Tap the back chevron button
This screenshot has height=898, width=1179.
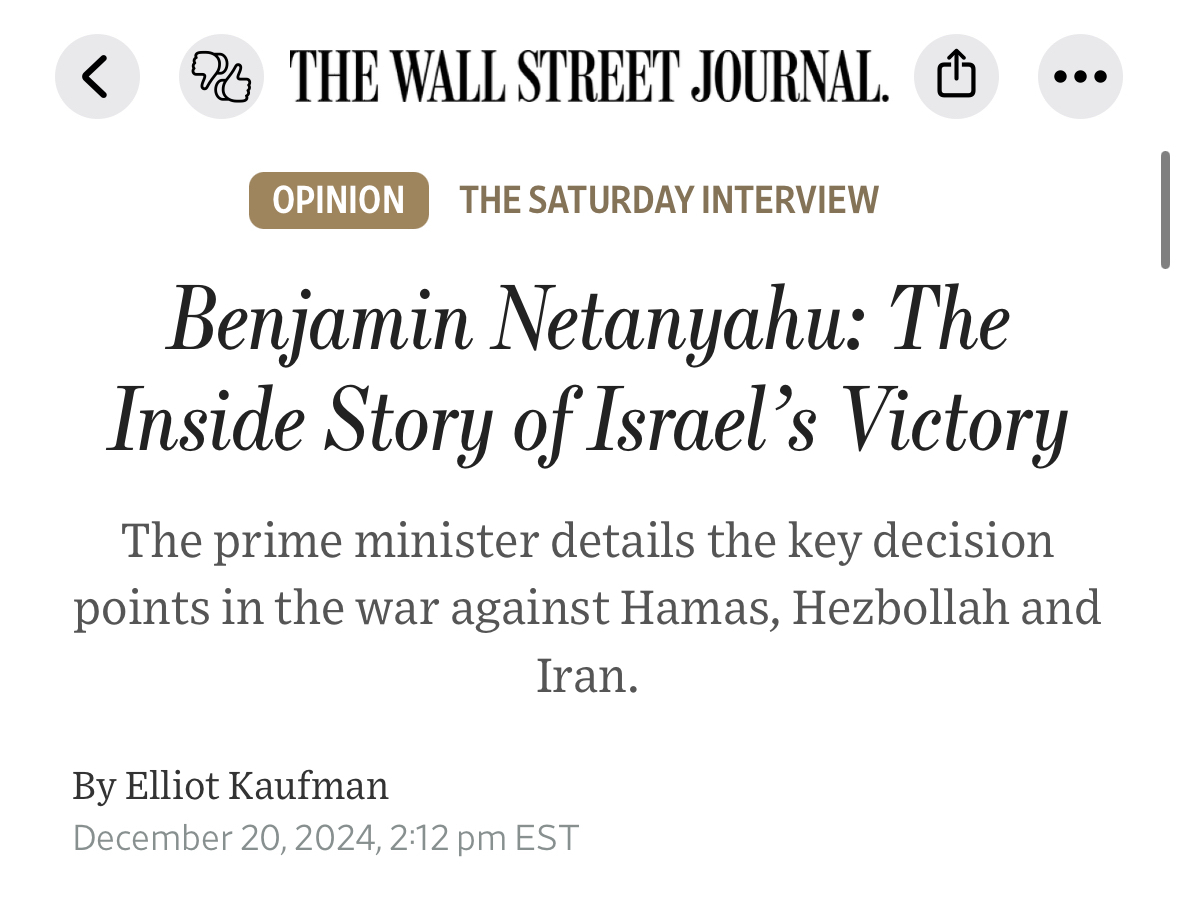click(95, 77)
